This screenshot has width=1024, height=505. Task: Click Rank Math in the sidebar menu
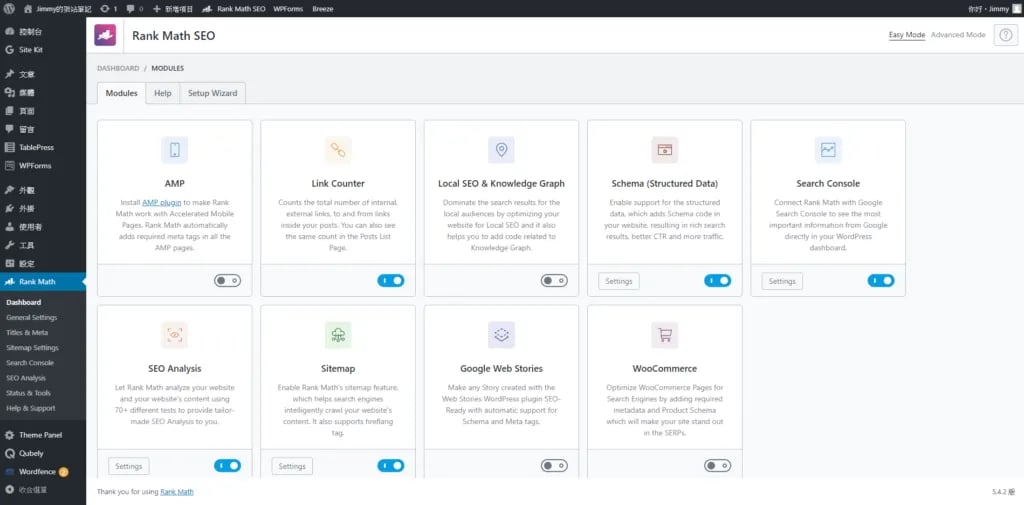click(x=42, y=282)
